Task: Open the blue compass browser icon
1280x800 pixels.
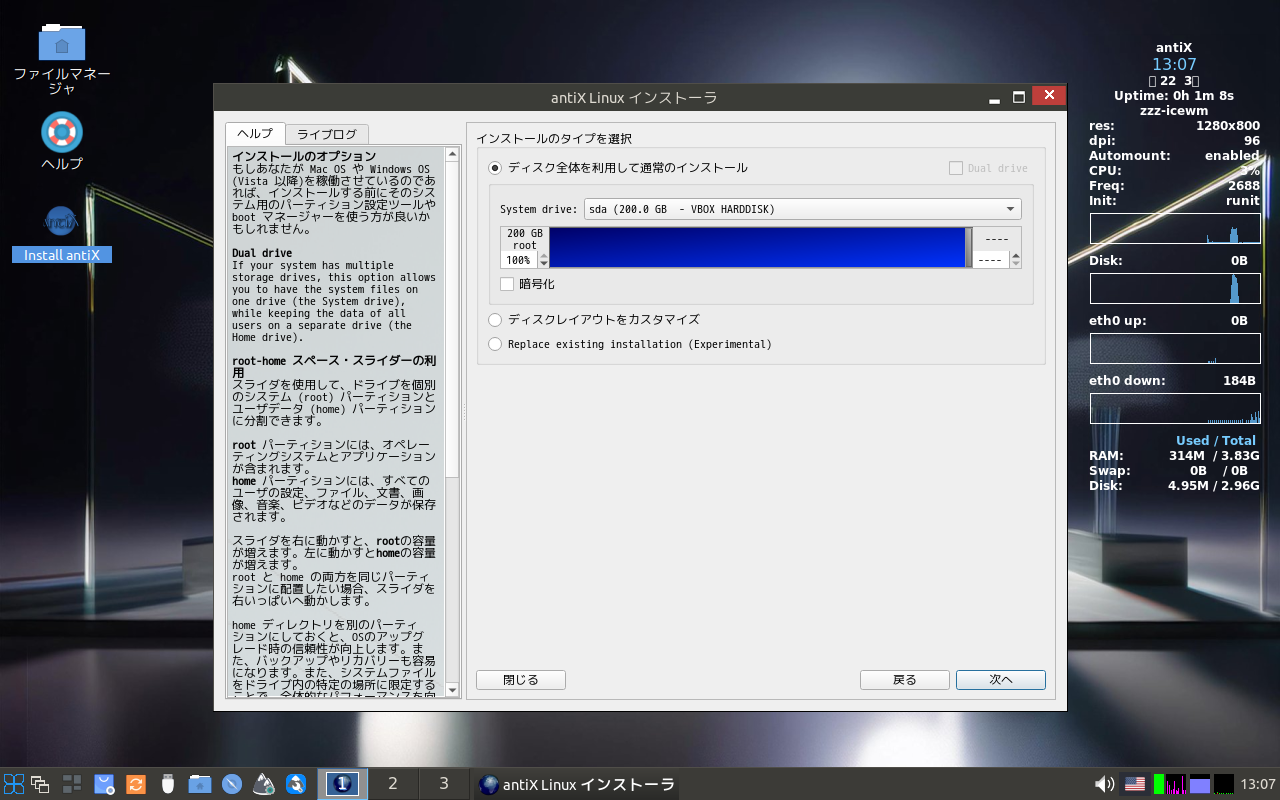Action: [x=232, y=784]
